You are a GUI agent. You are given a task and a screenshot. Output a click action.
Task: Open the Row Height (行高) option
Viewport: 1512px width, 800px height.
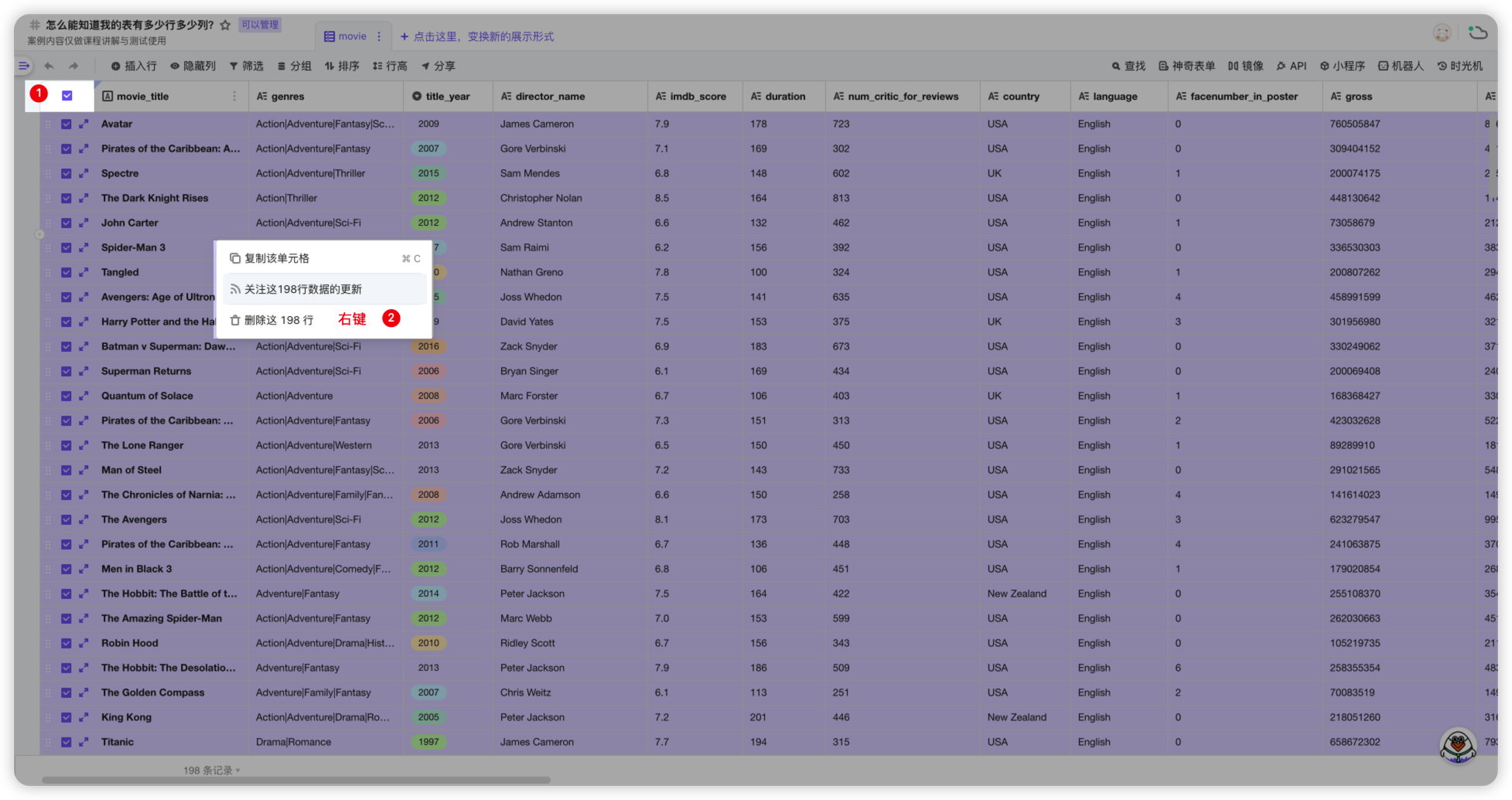tap(390, 66)
